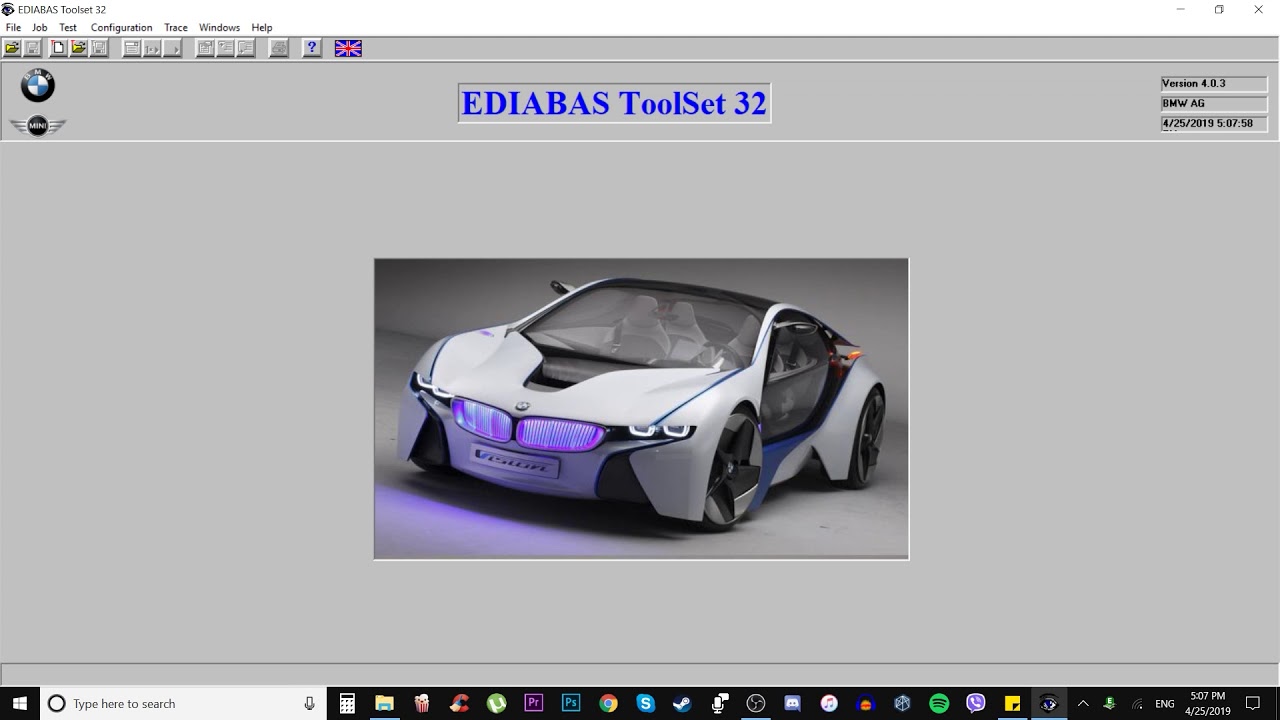Screen dimensions: 1280x720
Task: Open Skype from the taskbar
Action: (645, 704)
